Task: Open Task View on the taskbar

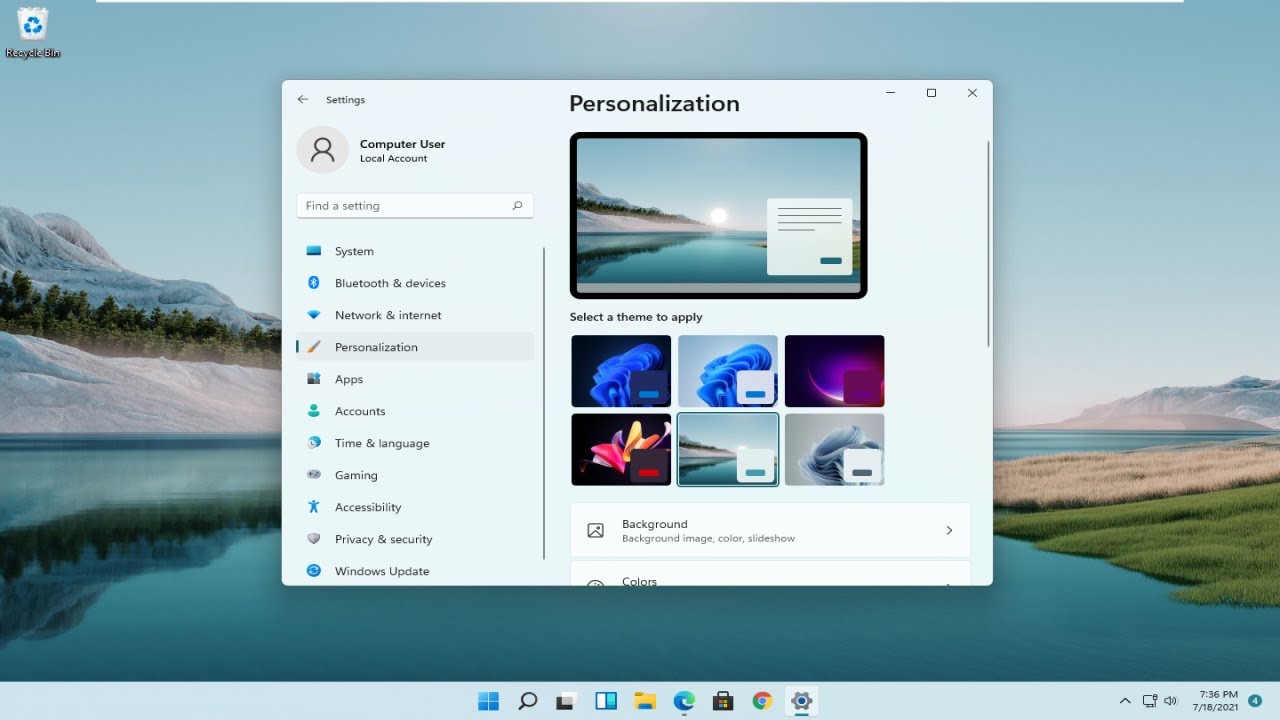Action: pyautogui.click(x=567, y=701)
